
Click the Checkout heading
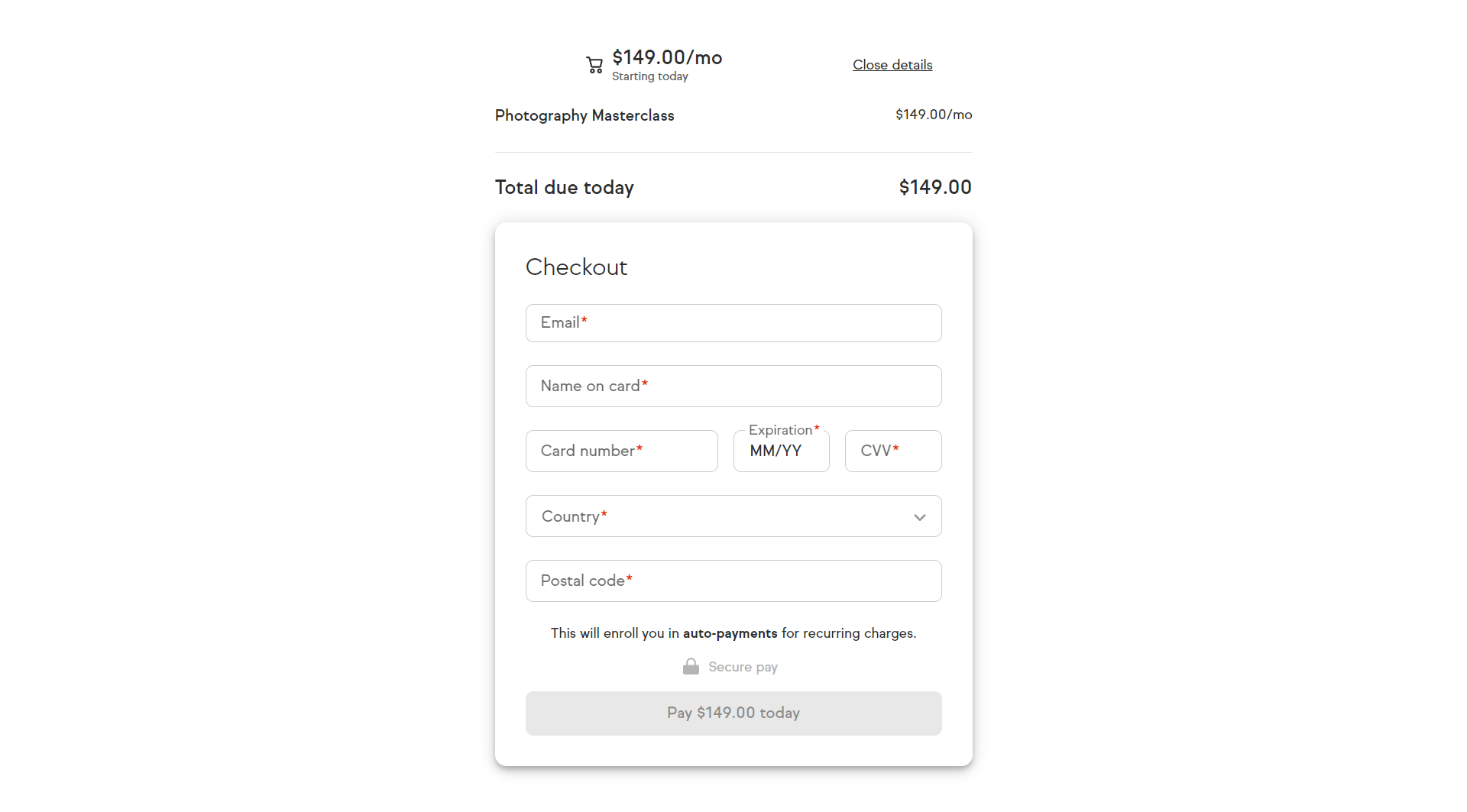click(576, 267)
